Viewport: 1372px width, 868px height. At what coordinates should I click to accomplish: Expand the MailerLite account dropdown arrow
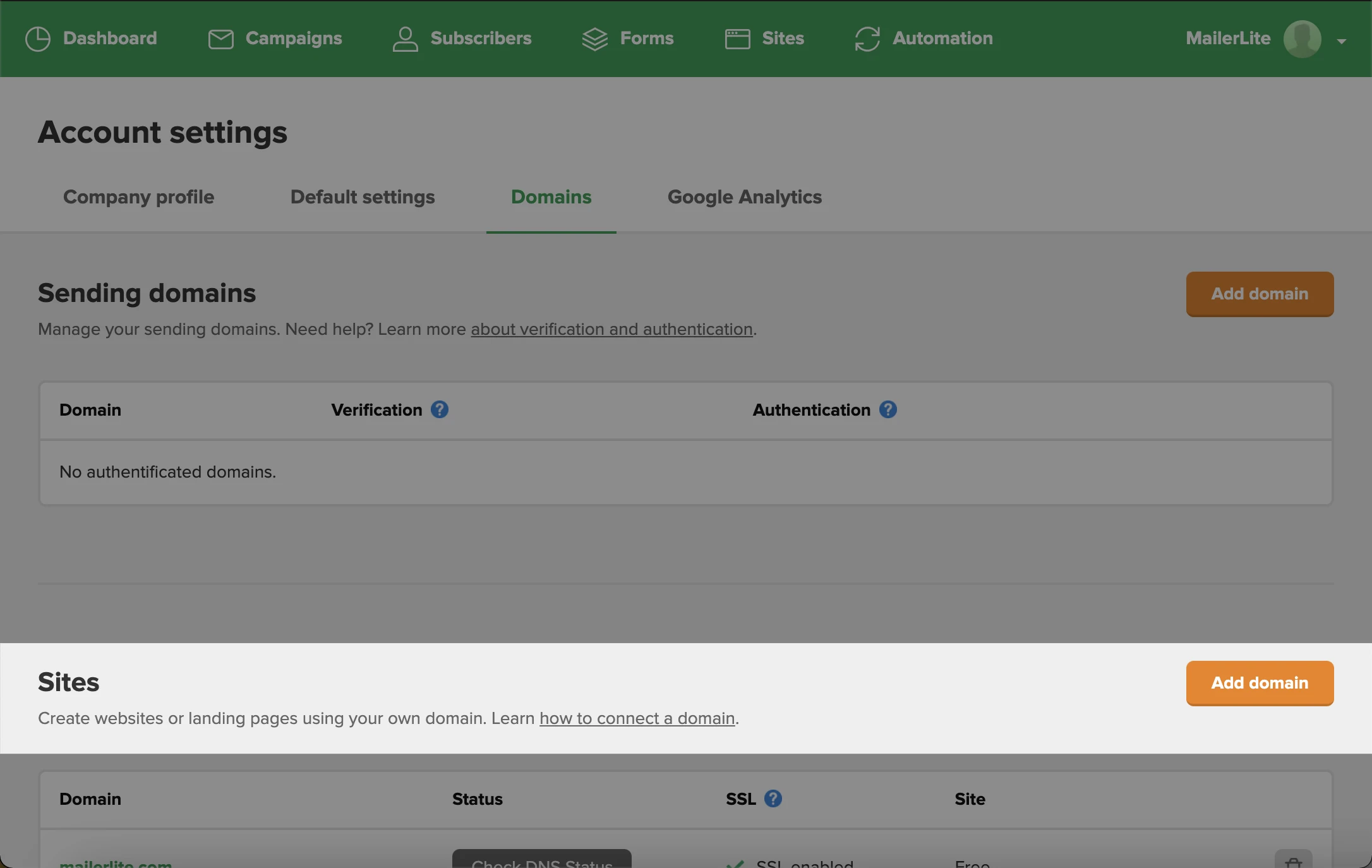coord(1342,41)
